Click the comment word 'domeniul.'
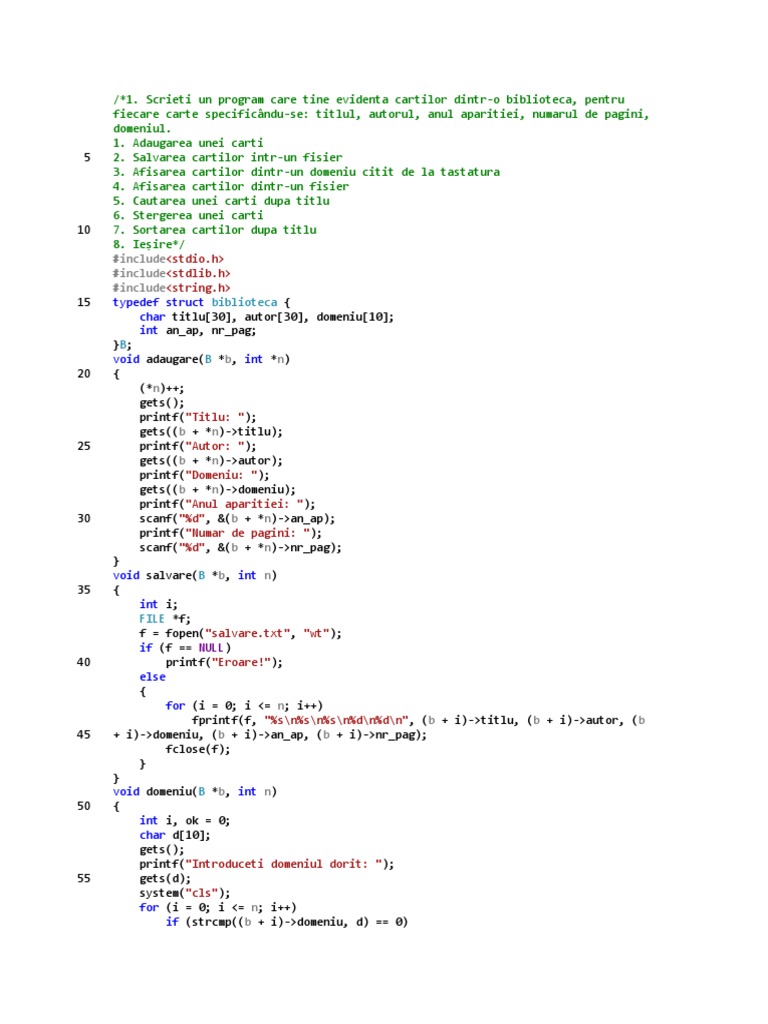This screenshot has height=1024, width=768. coord(142,129)
